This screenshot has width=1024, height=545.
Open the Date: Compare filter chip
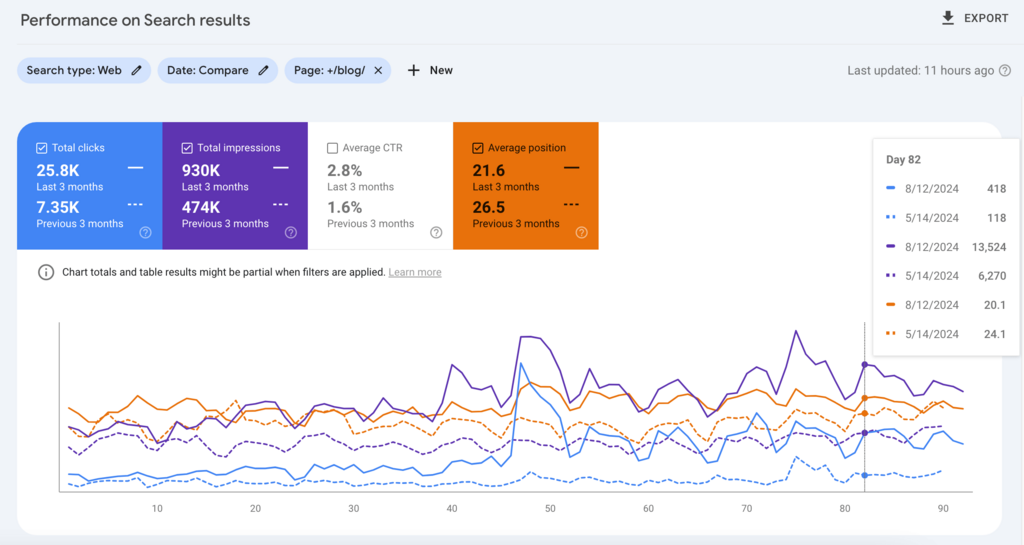(x=207, y=70)
